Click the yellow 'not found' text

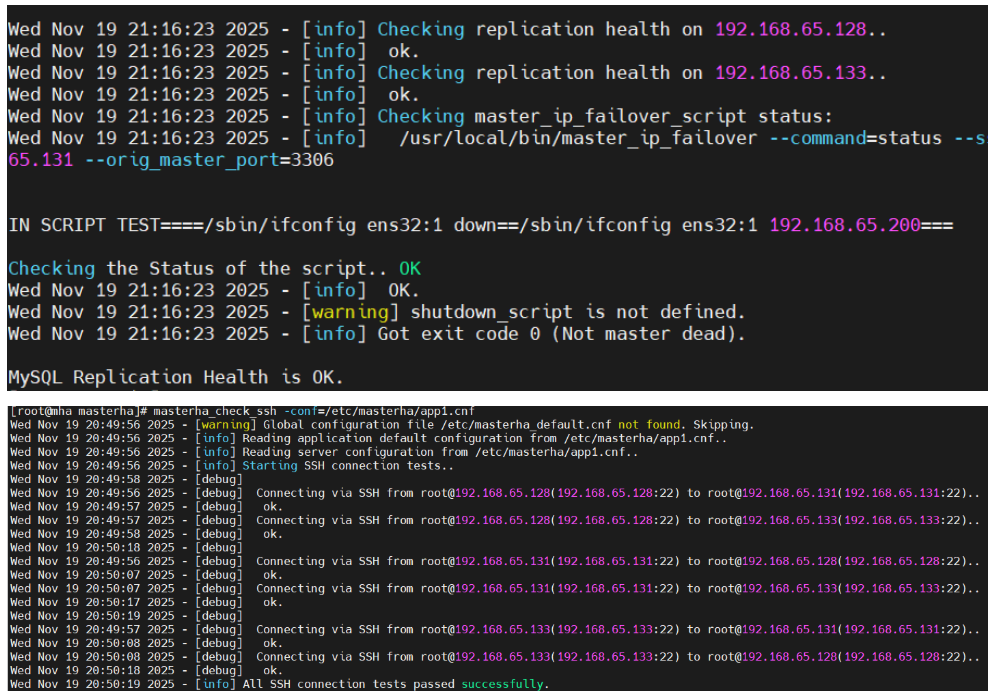(x=649, y=425)
